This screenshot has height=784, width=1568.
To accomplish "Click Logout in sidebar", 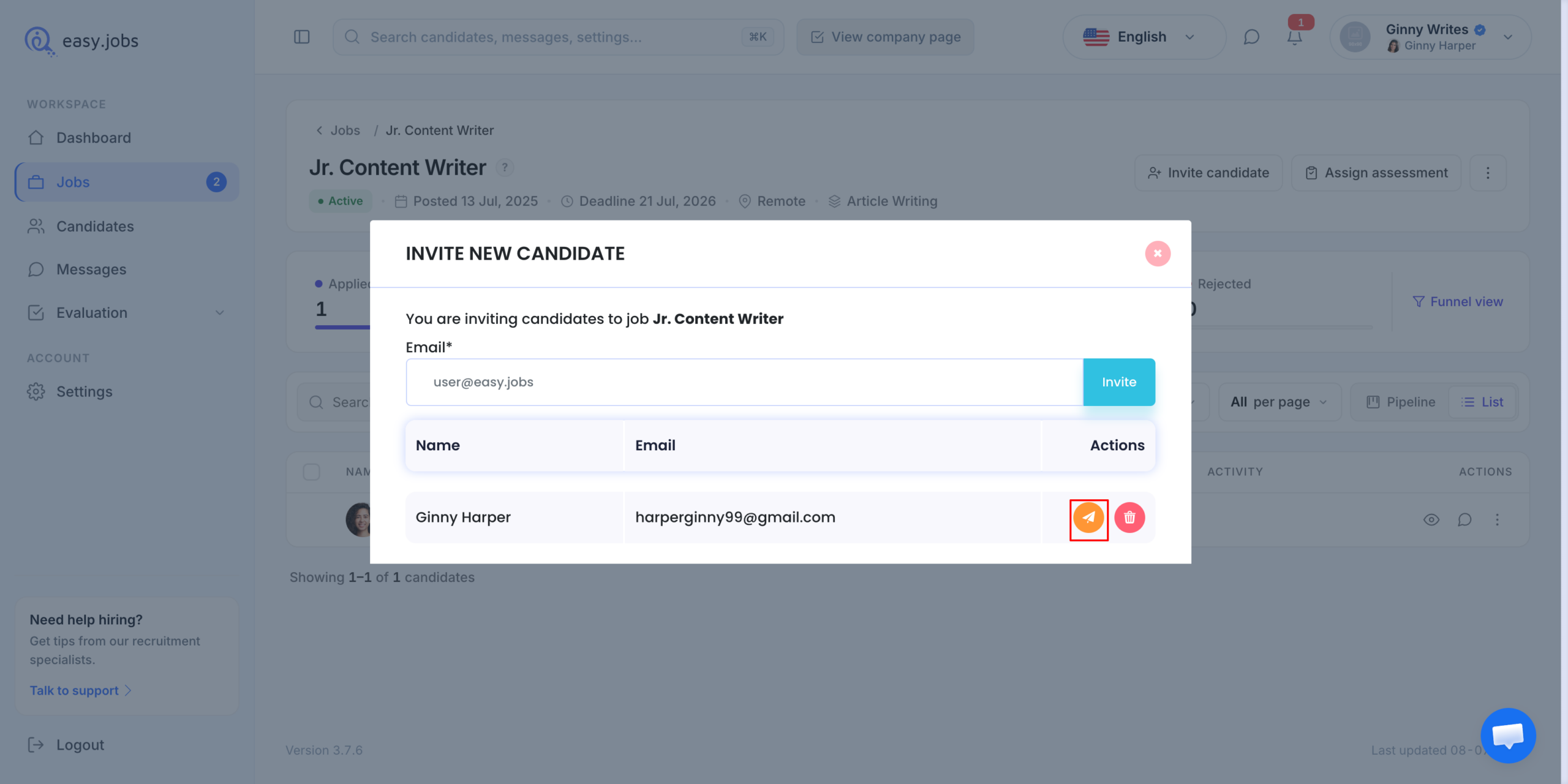I will tap(66, 745).
